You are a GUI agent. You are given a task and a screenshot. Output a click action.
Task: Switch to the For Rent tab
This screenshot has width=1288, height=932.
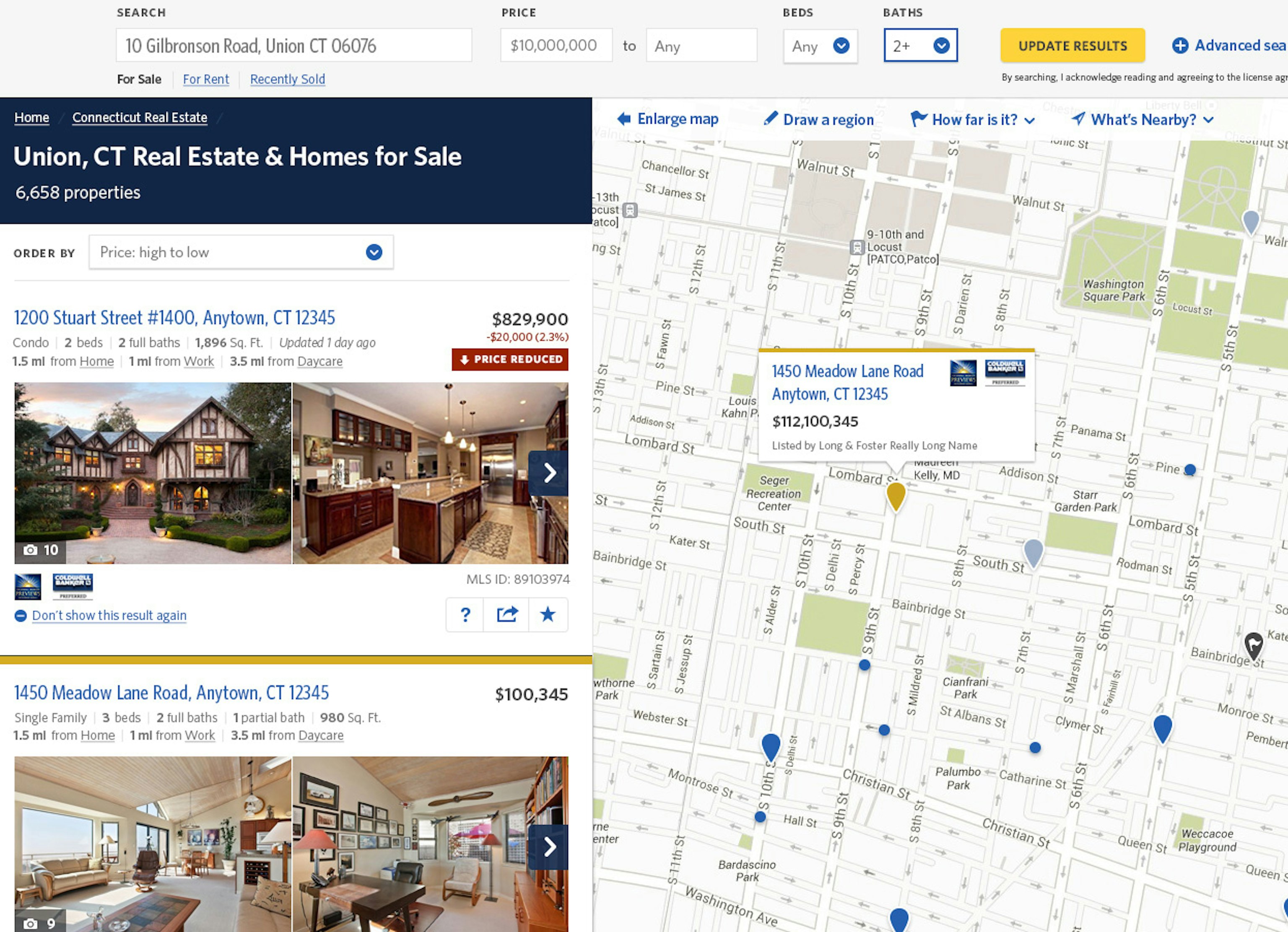pyautogui.click(x=205, y=79)
